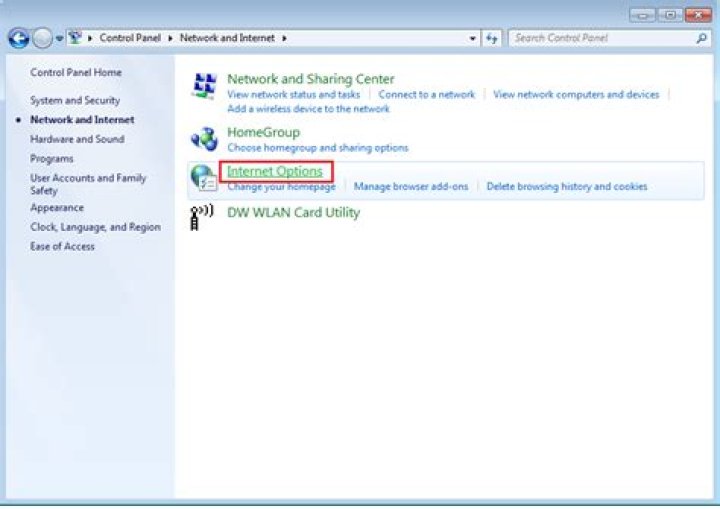The image size is (720, 509).
Task: Open Network and Sharing Center heading
Action: pyautogui.click(x=311, y=79)
